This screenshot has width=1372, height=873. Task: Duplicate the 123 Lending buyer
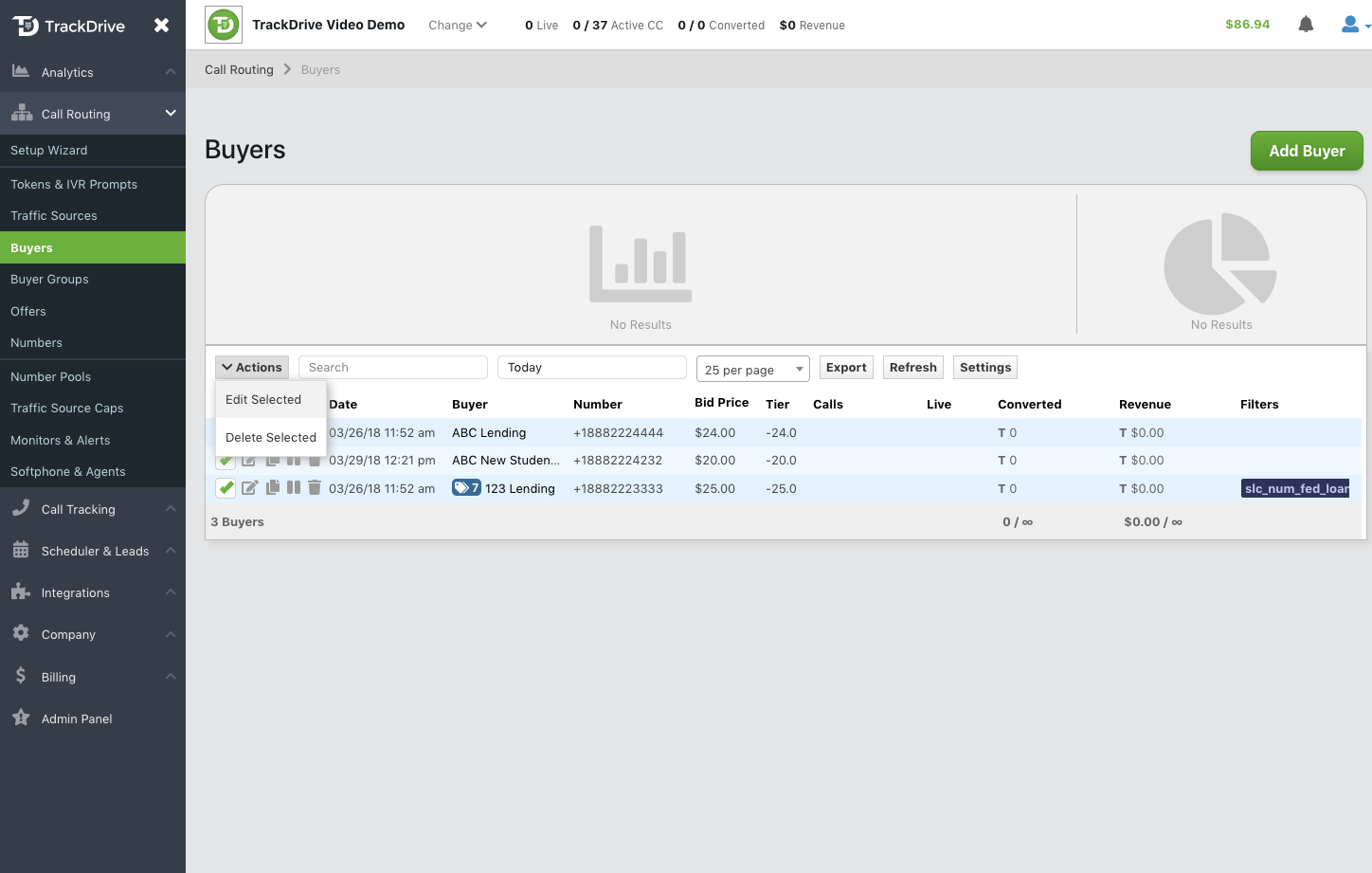[273, 487]
